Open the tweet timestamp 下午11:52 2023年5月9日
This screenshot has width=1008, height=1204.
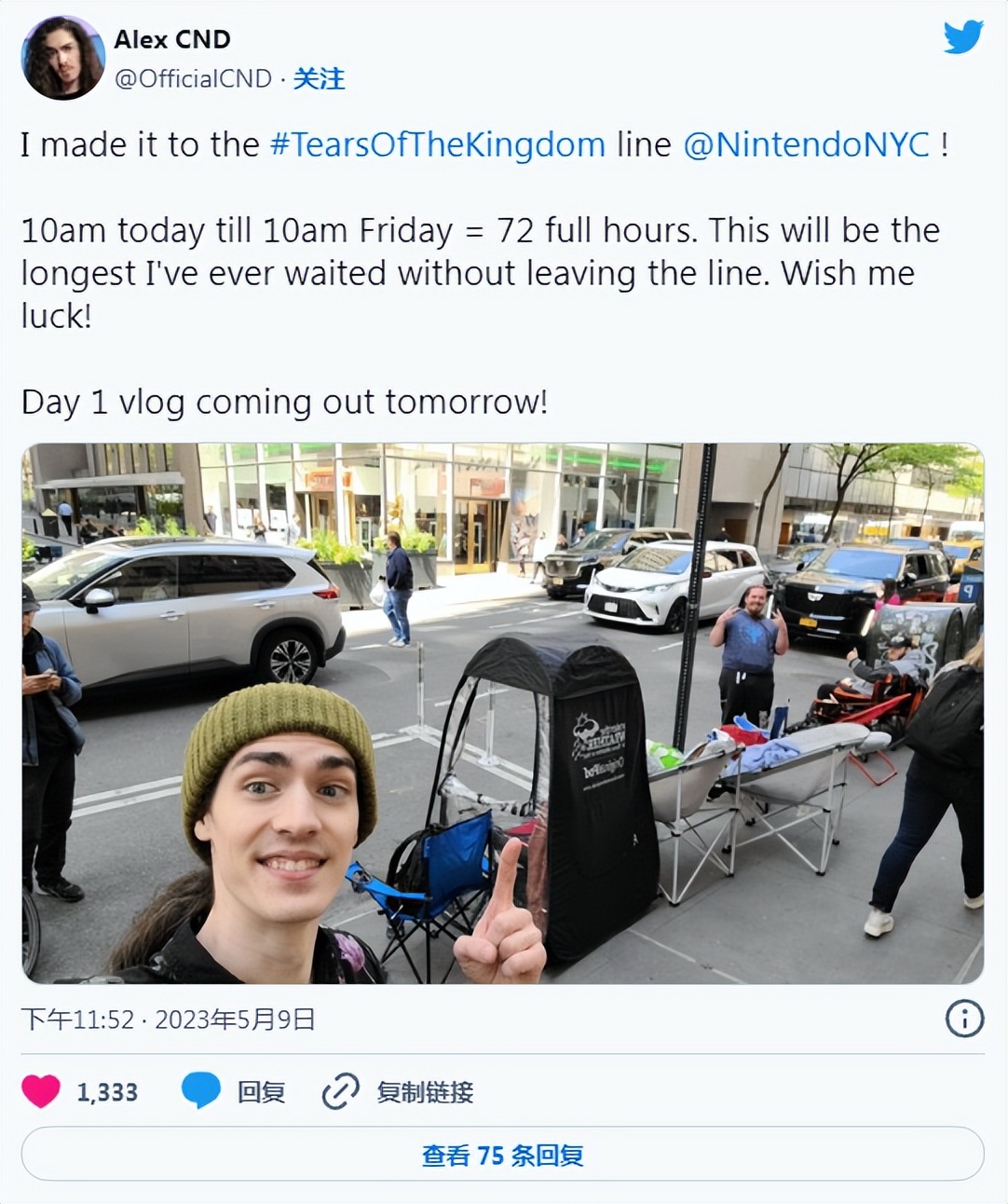tap(169, 1019)
